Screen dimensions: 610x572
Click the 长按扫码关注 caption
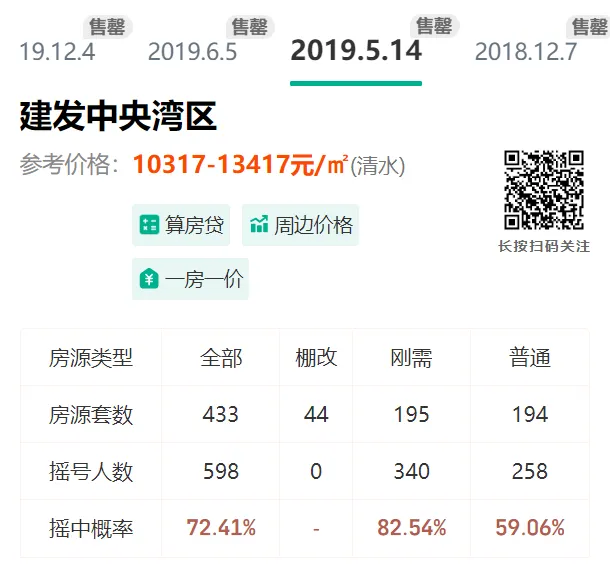544,246
